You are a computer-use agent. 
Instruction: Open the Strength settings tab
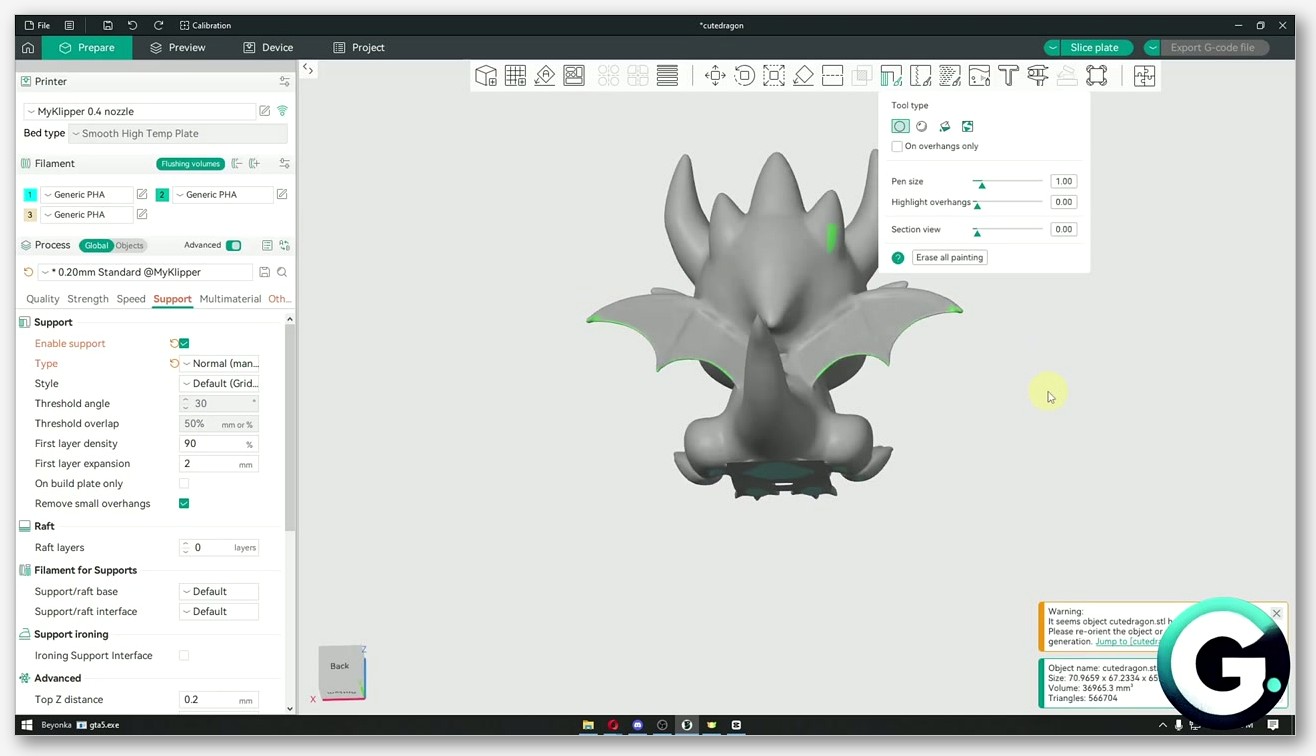pyautogui.click(x=88, y=299)
